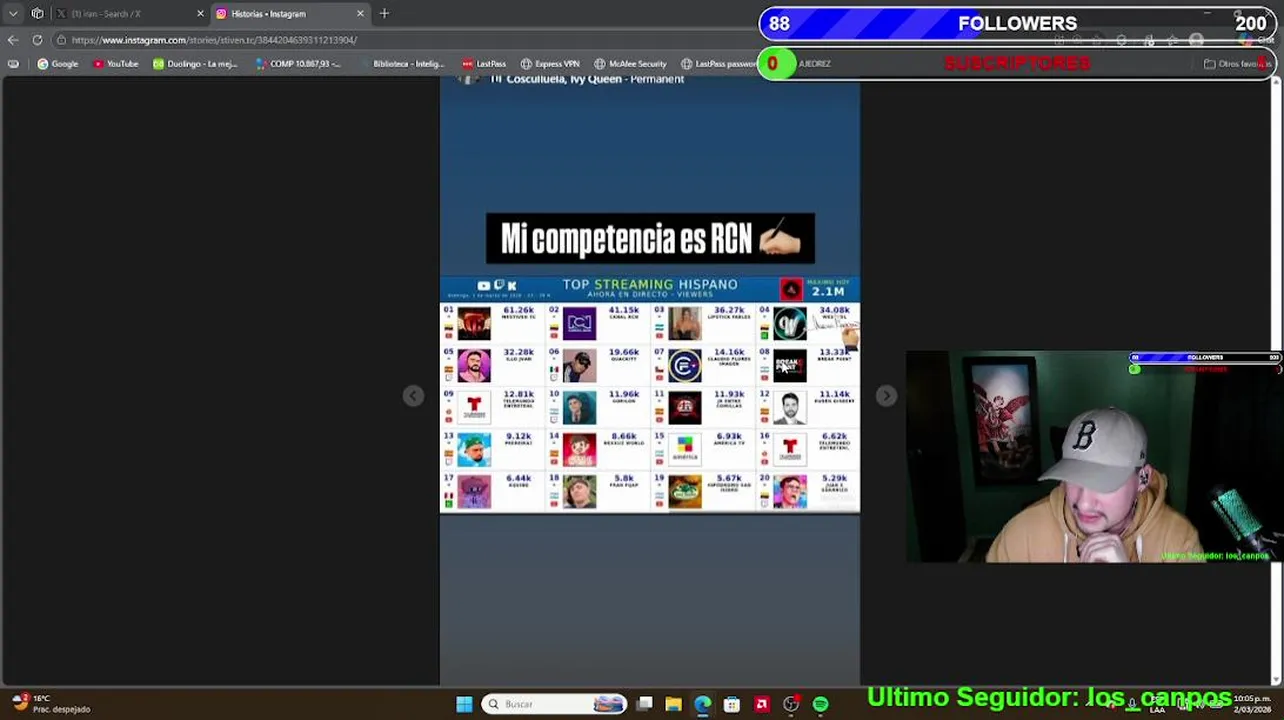Open the Duolingo bookmark
The image size is (1284, 720).
(195, 64)
